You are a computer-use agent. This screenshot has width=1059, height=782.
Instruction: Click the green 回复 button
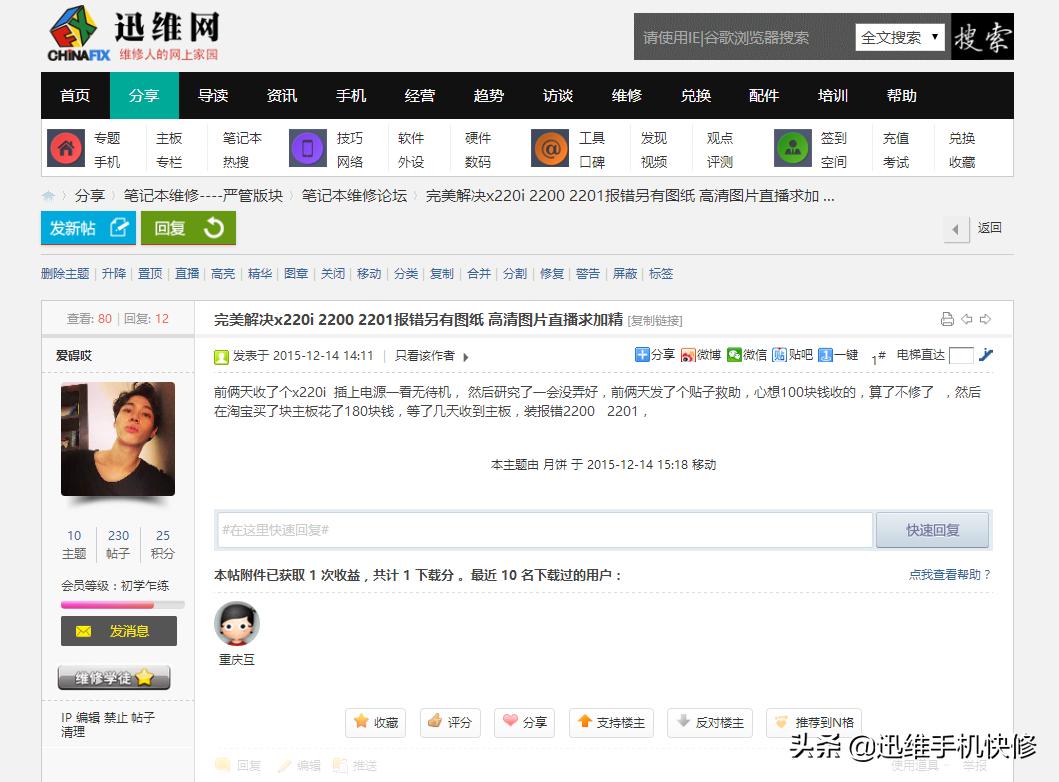[x=188, y=228]
